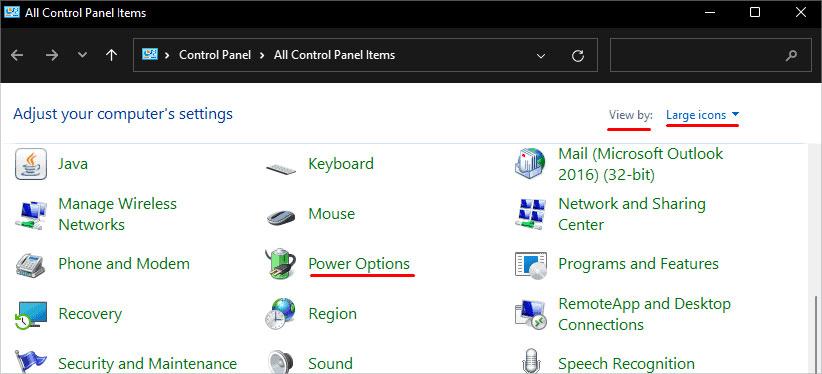Click the search magnifier icon
This screenshot has width=822, height=374.
792,55
